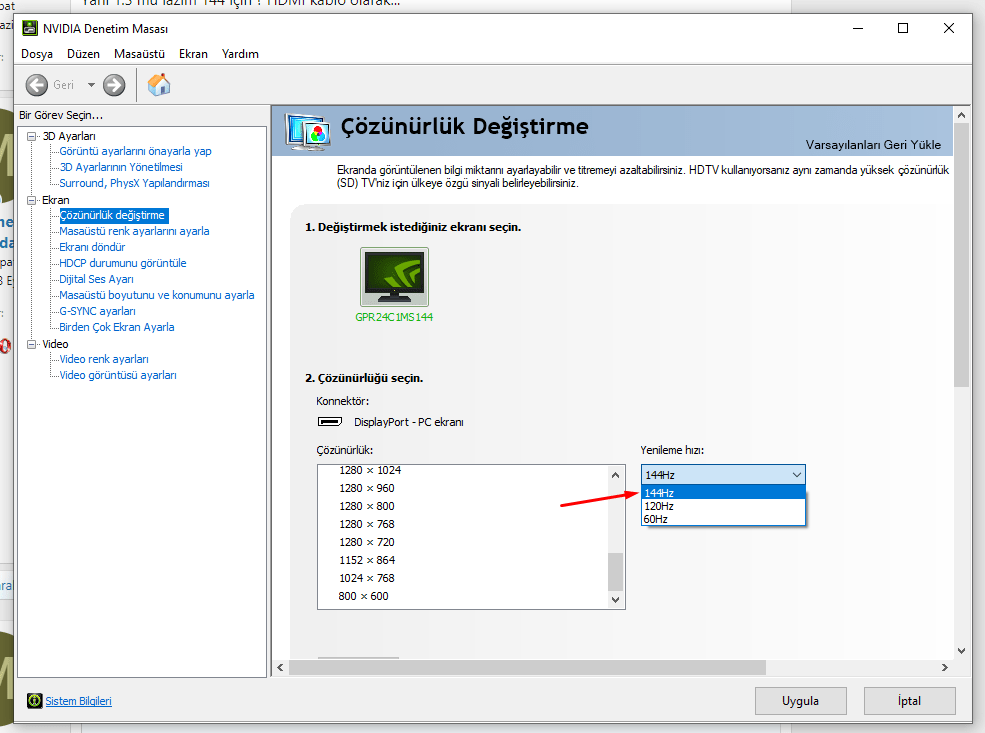The height and width of the screenshot is (733, 985).
Task: Click main panel vertical scroll up arrow
Action: pyautogui.click(x=961, y=115)
